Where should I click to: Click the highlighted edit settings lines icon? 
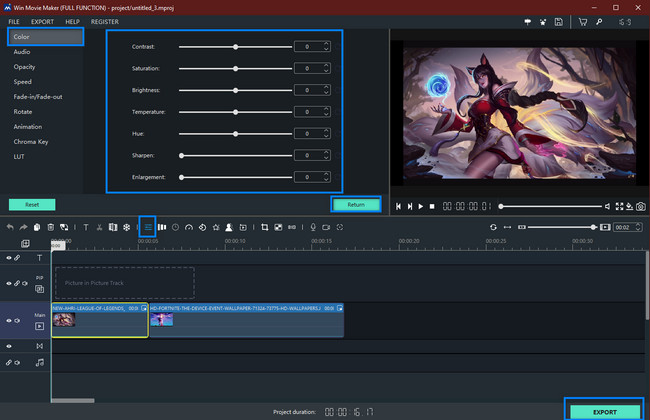[148, 227]
